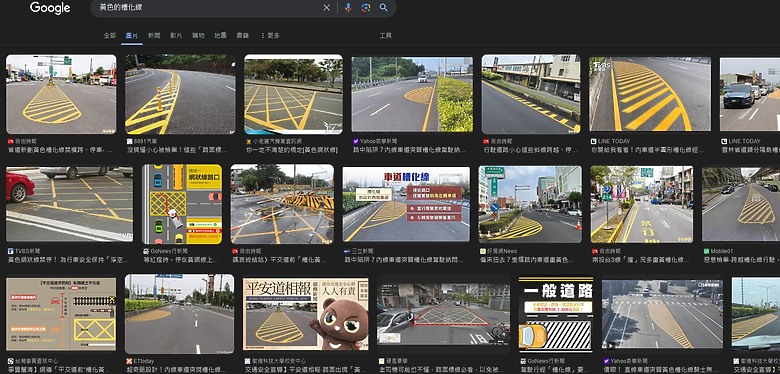The width and height of the screenshot is (780, 374).
Task: Open the 購物 tab
Action: pyautogui.click(x=198, y=36)
